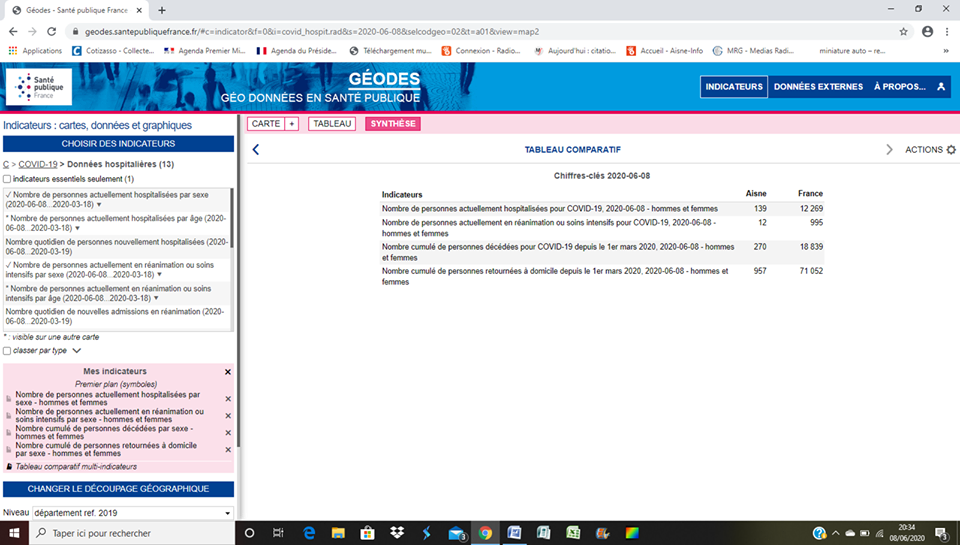Click CHANGER LE DÉCOUPAGE GÉOGRAPHIQUE button

[118, 489]
